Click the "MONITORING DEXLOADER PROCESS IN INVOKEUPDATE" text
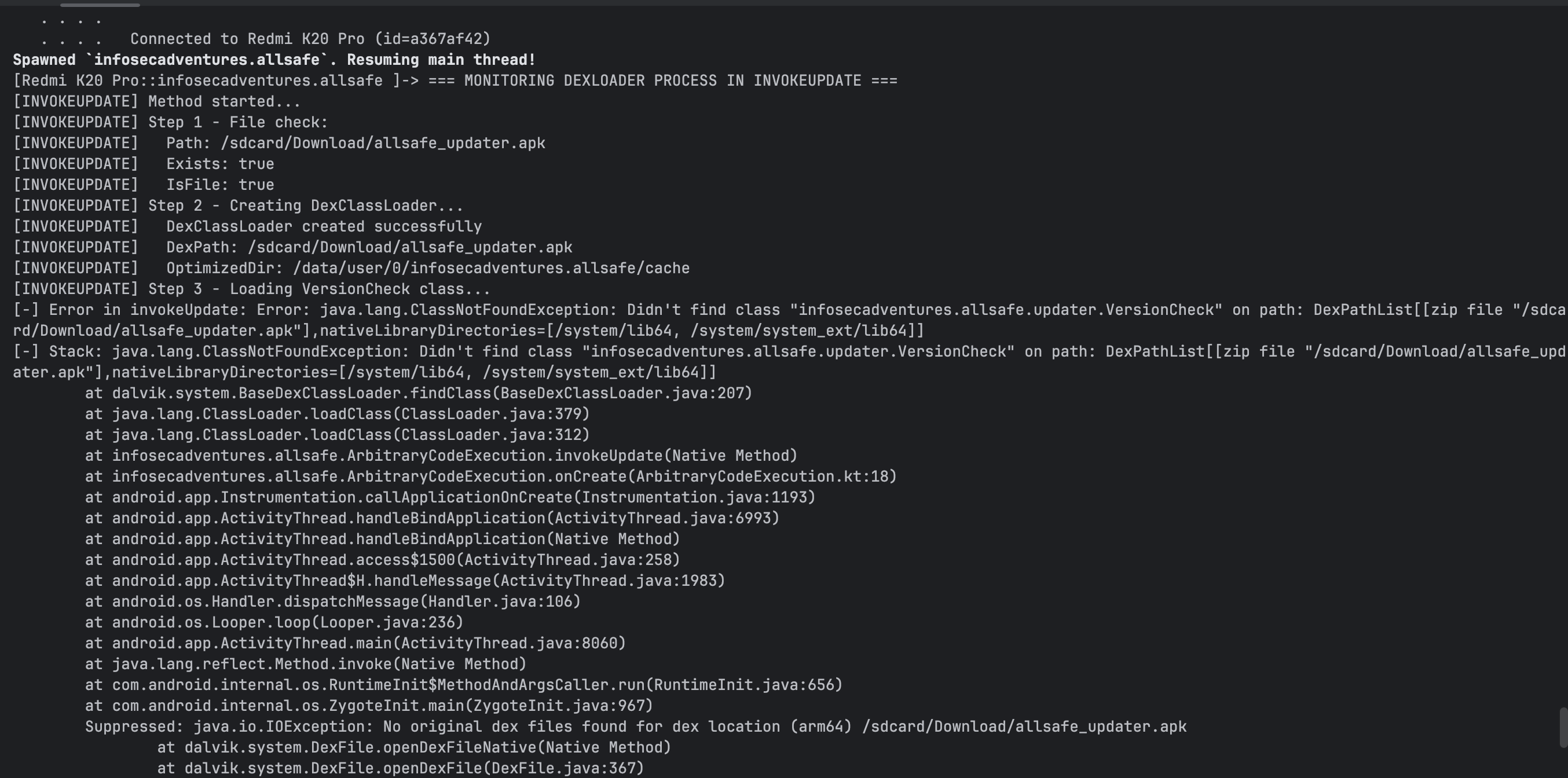Viewport: 1568px width, 778px height. [662, 80]
